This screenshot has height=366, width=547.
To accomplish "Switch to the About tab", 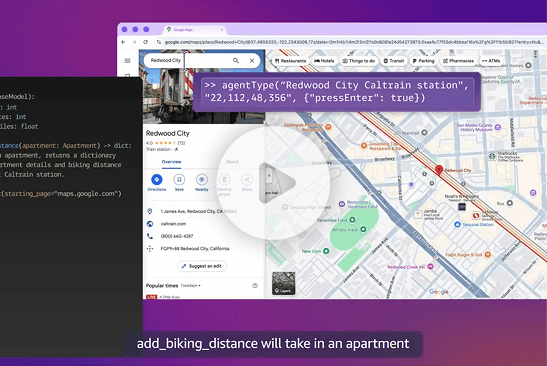I will pos(232,162).
